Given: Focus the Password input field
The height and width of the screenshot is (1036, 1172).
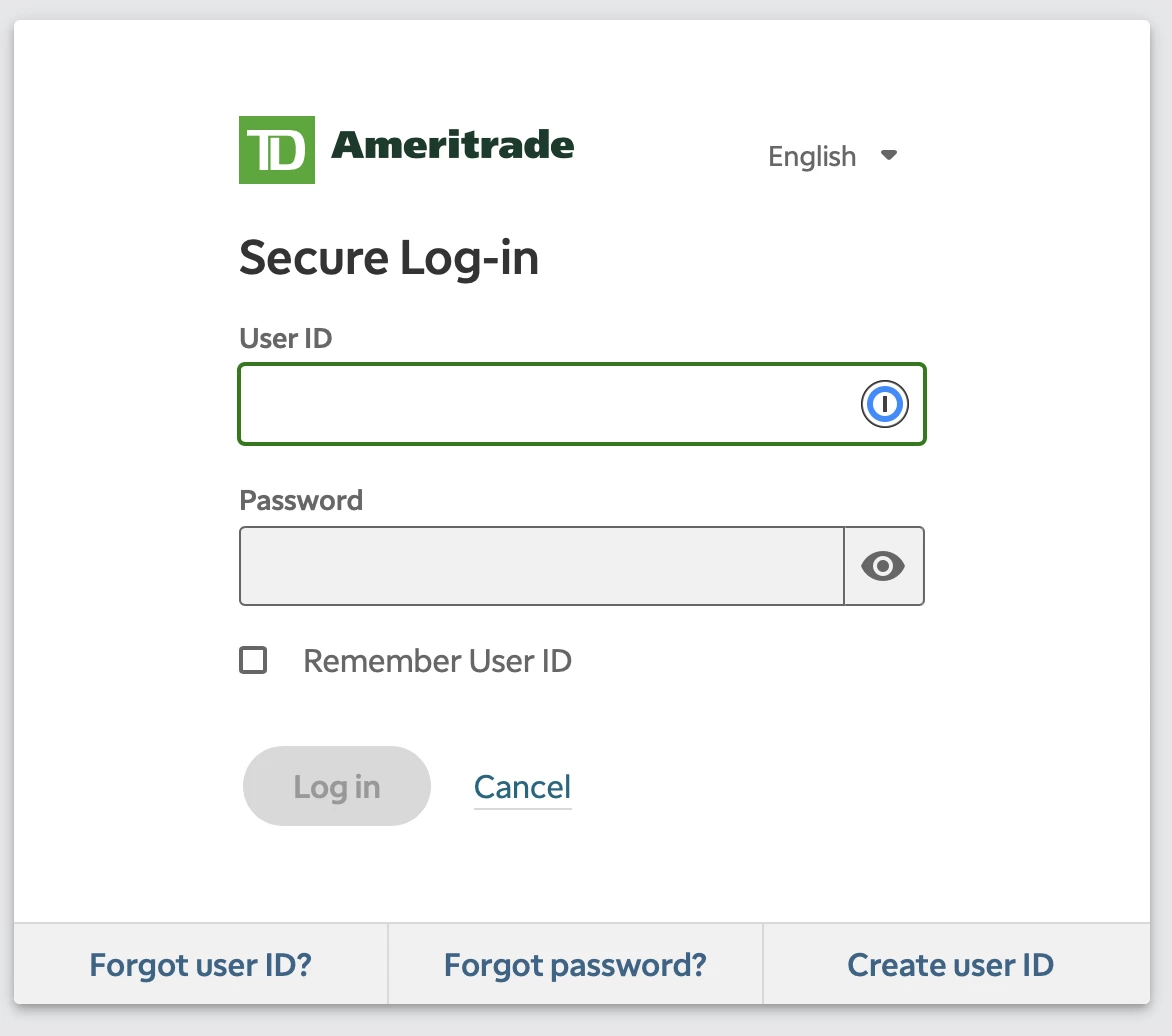Looking at the screenshot, I should click(542, 566).
